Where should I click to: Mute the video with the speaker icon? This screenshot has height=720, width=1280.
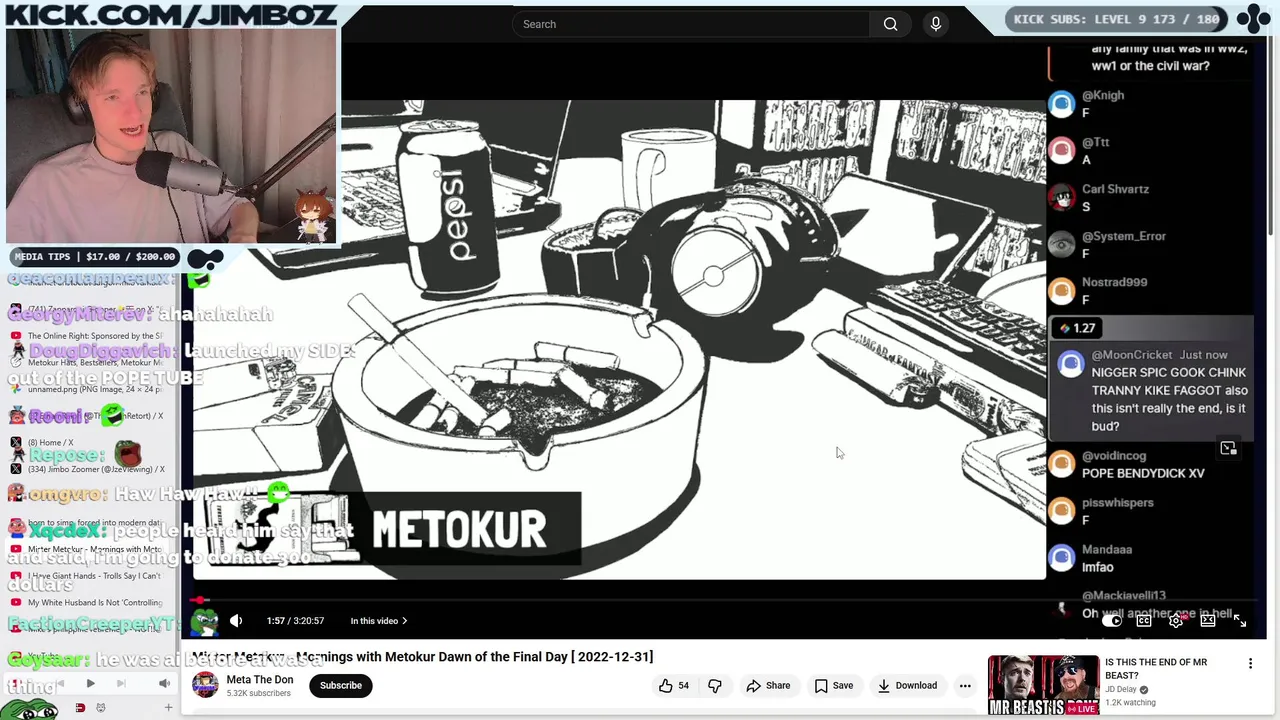coord(236,621)
